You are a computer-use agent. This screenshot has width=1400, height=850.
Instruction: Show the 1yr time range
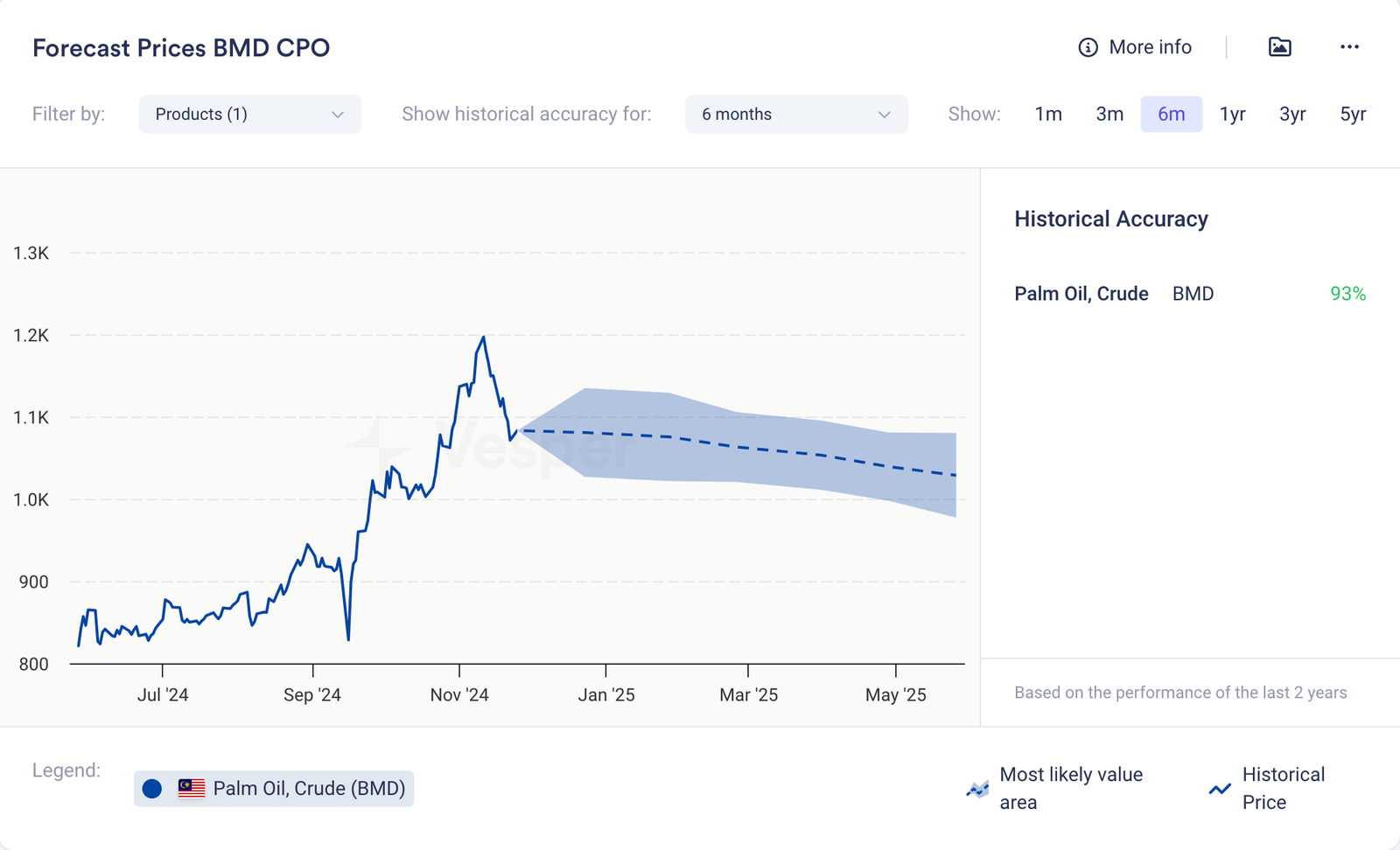[x=1232, y=115]
